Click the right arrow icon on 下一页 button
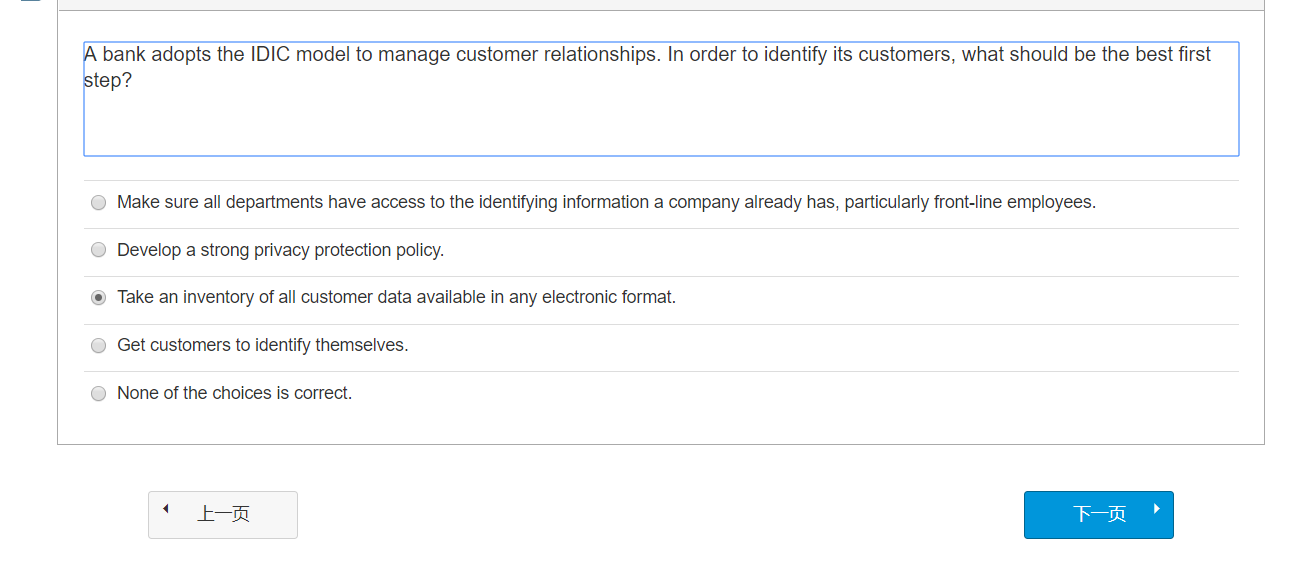Screen dimensions: 1293x569 pyautogui.click(x=1157, y=509)
